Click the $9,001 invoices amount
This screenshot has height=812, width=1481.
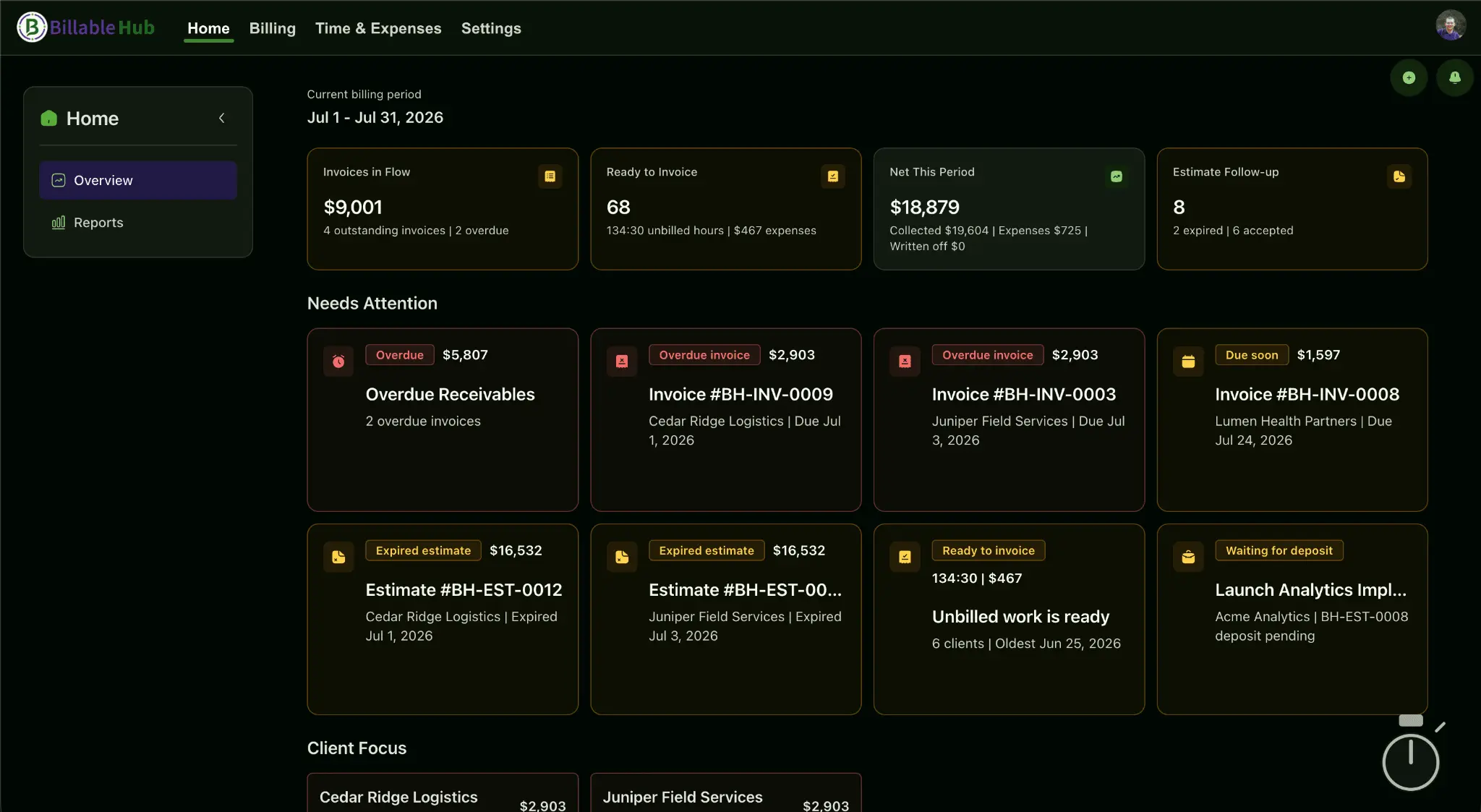pyautogui.click(x=353, y=208)
